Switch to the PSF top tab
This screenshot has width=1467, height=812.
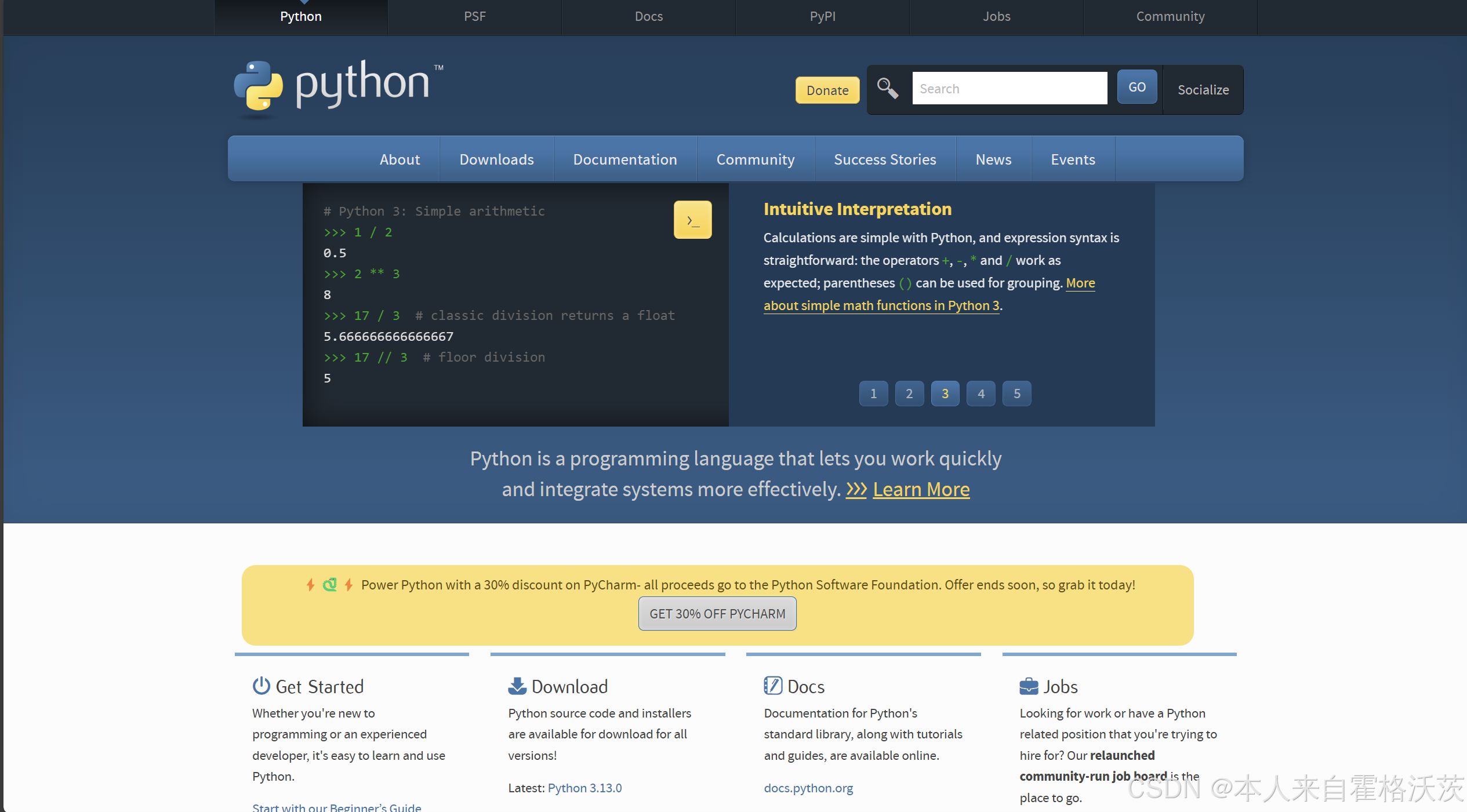(474, 16)
